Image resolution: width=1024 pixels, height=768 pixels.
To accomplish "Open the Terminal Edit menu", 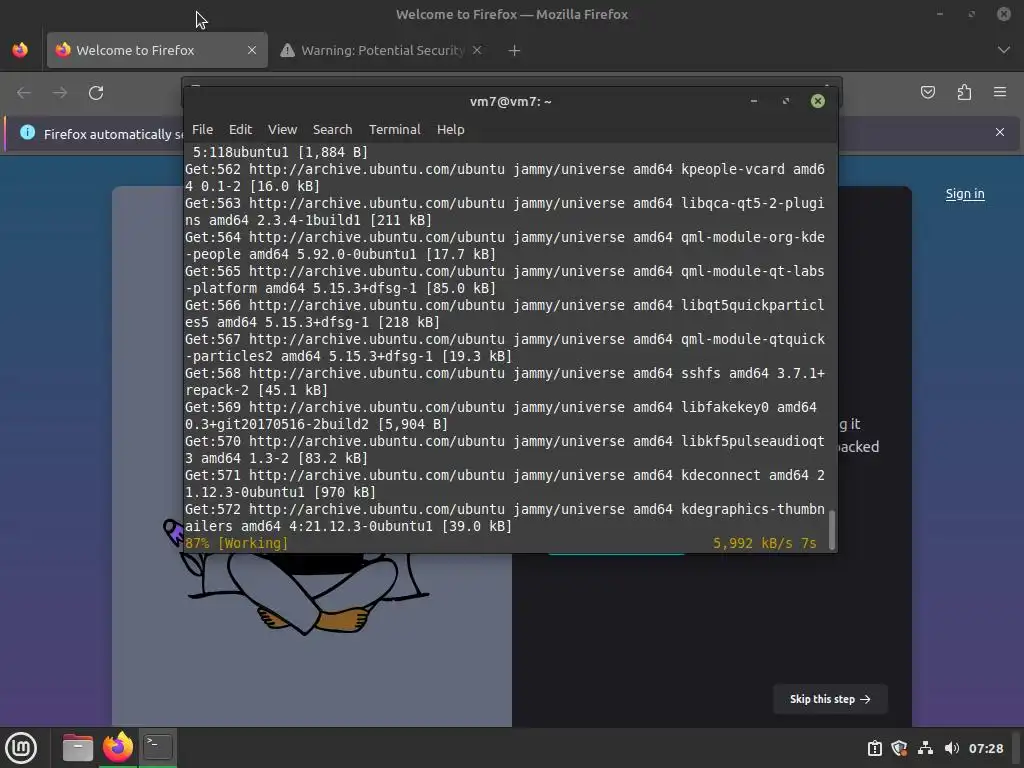I will (x=240, y=129).
